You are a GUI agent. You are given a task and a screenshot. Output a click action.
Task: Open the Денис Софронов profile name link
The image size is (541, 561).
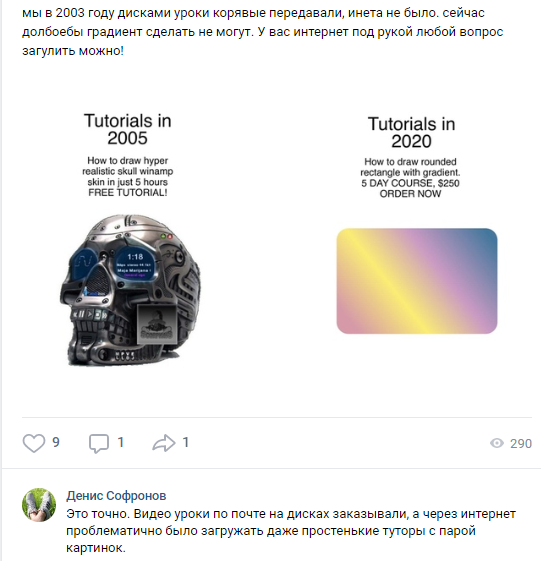click(116, 496)
